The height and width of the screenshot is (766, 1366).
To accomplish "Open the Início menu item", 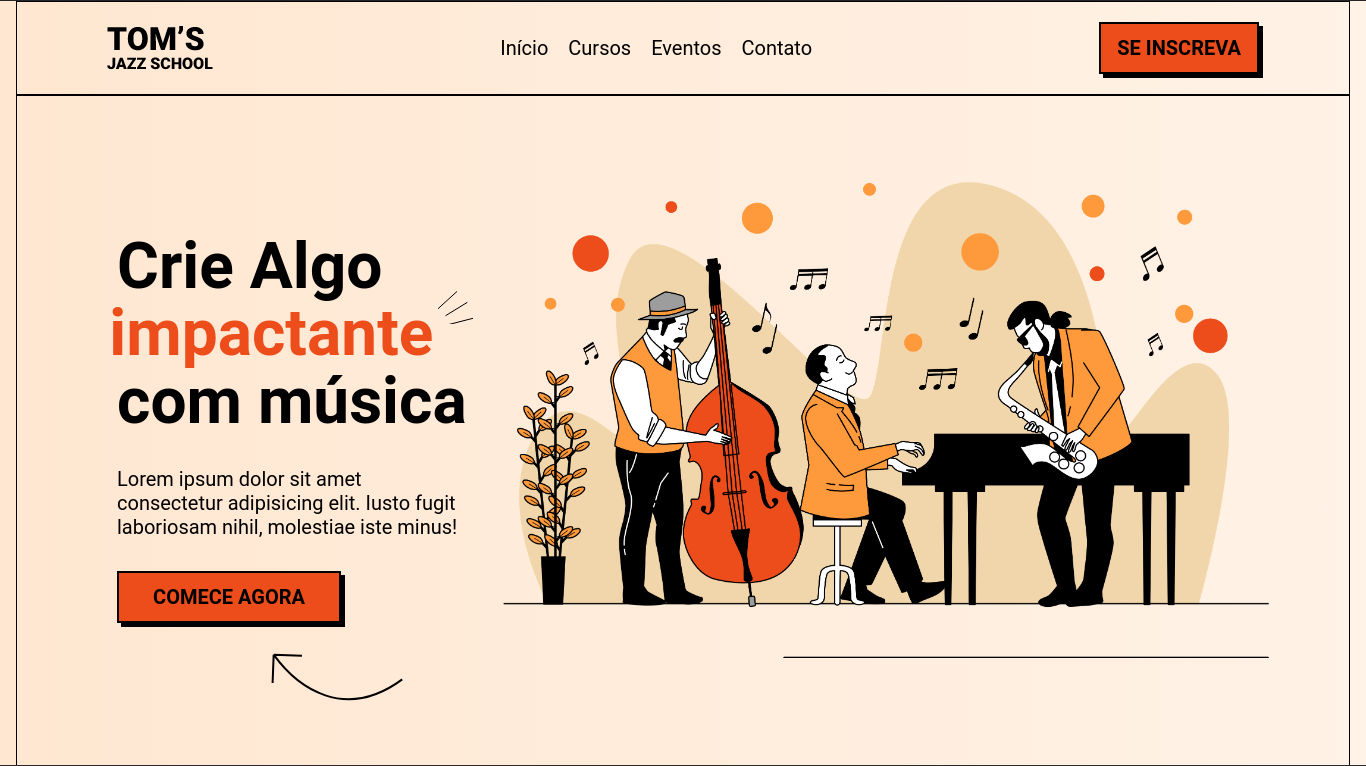I will tap(524, 48).
